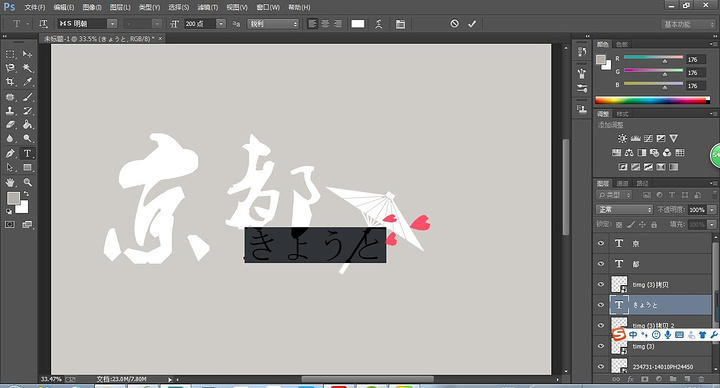The height and width of the screenshot is (388, 720).
Task: Commit the current text edit
Action: (472, 23)
